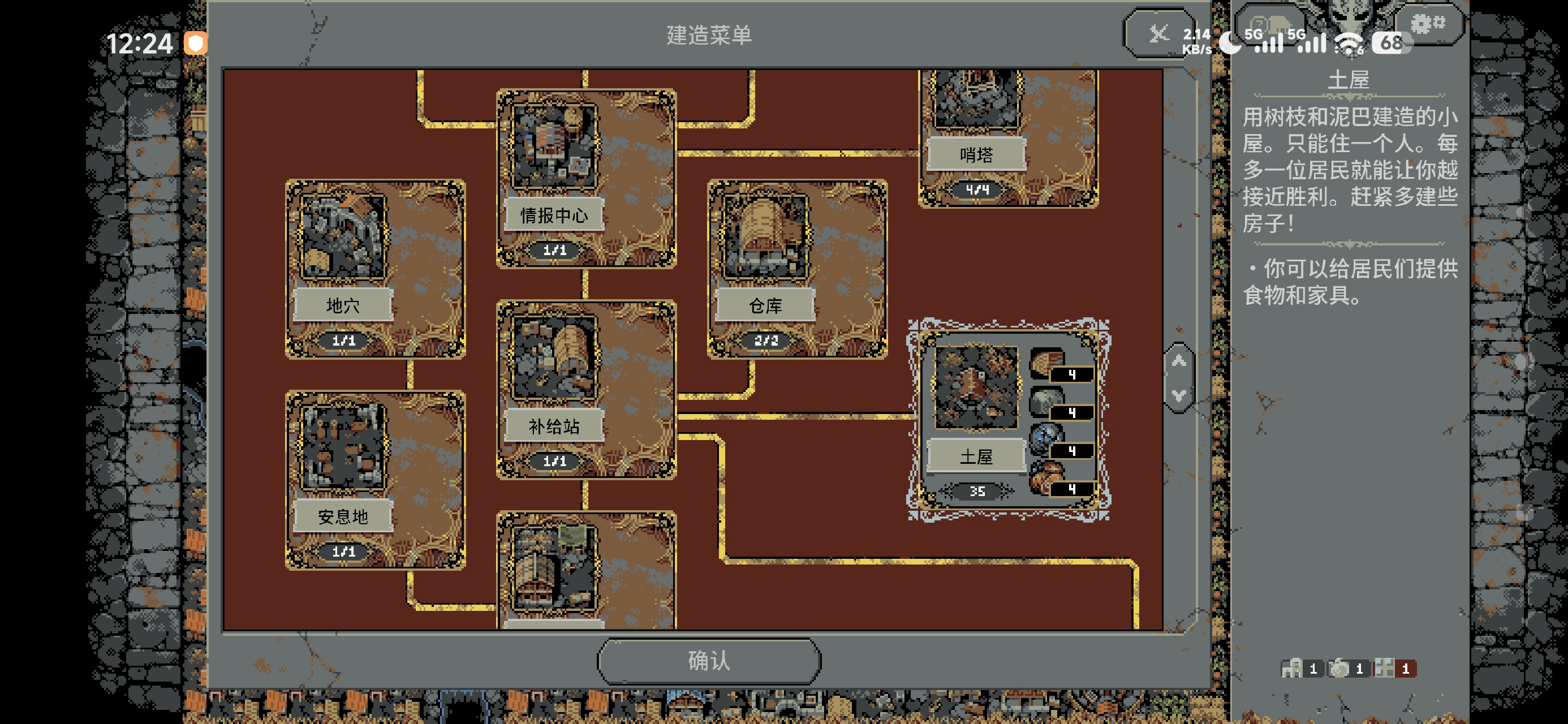1568x724 pixels.
Task: Open the encyclopedia help button
Action: tap(1271, 23)
